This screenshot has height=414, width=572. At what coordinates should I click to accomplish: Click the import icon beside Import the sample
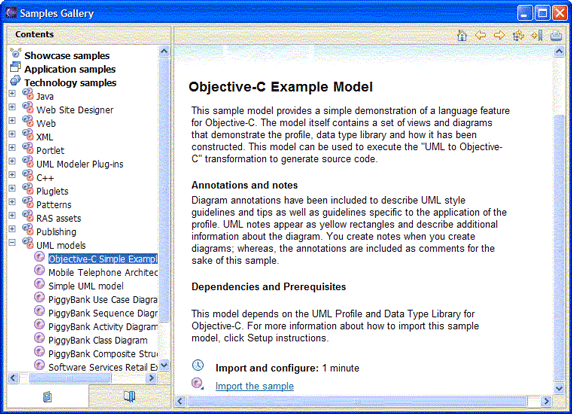(x=197, y=383)
